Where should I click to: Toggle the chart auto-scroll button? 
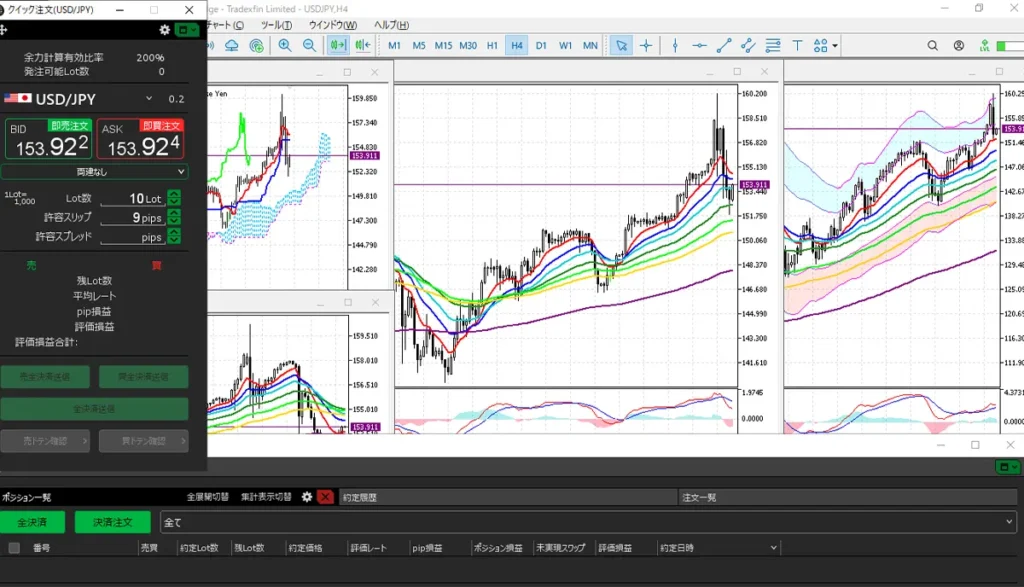point(338,45)
